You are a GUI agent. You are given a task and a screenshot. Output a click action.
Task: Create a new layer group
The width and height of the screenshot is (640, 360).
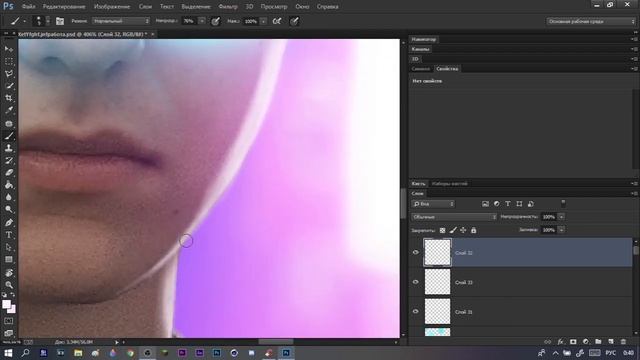[598, 342]
